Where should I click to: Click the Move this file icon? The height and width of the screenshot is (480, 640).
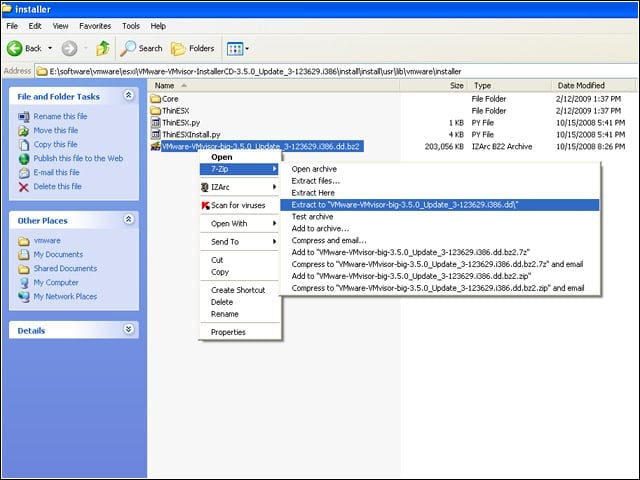coord(24,131)
